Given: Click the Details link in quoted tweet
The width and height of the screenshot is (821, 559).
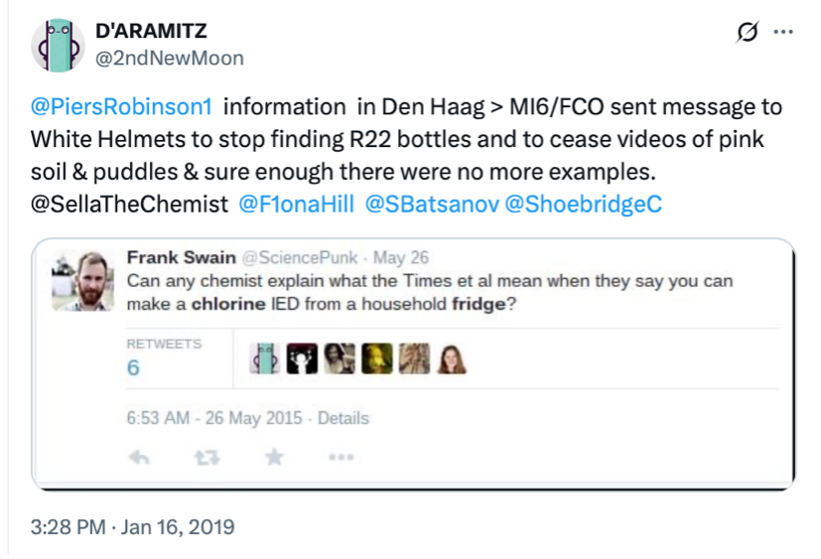Looking at the screenshot, I should (343, 418).
